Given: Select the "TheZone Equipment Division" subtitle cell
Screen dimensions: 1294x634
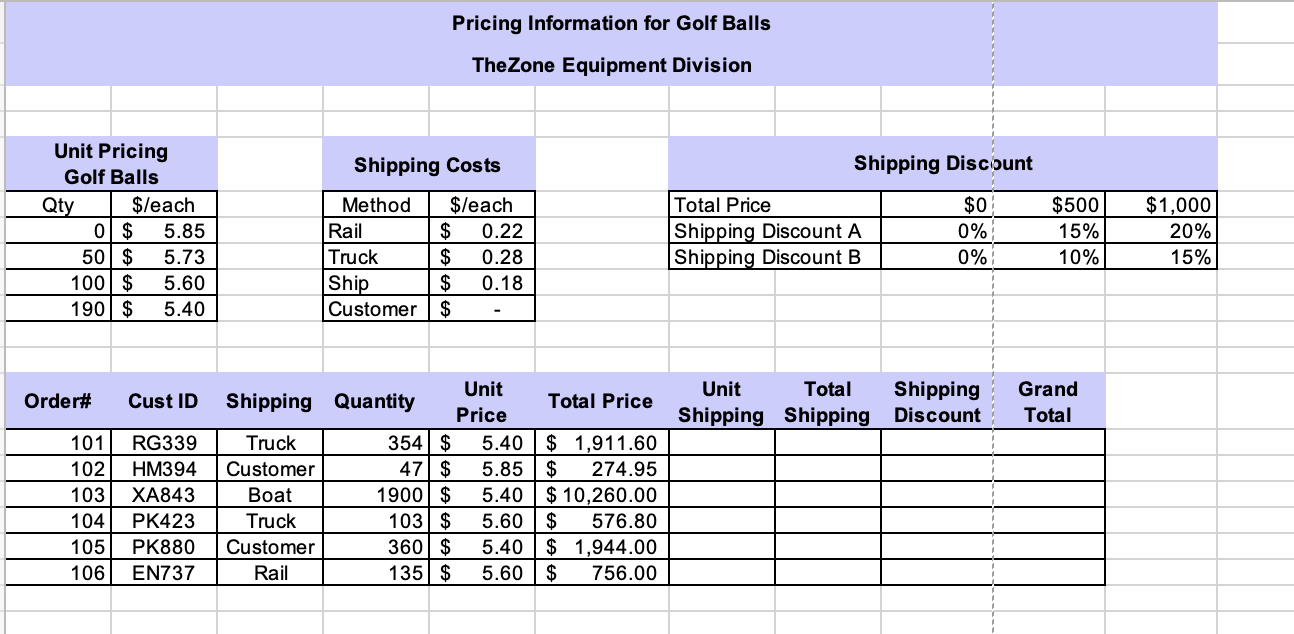Looking at the screenshot, I should tap(611, 66).
